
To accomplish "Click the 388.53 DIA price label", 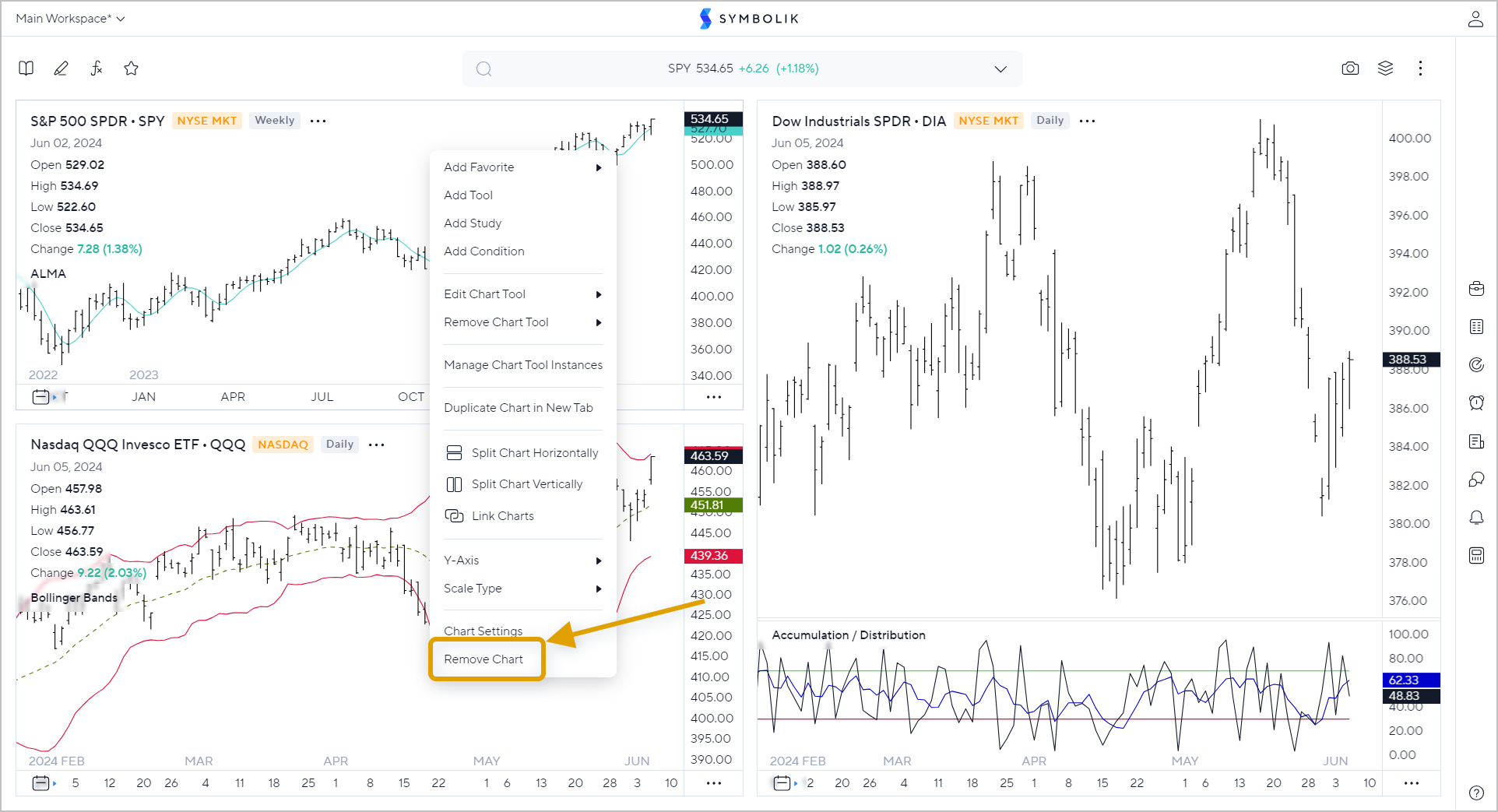I will tap(1411, 360).
